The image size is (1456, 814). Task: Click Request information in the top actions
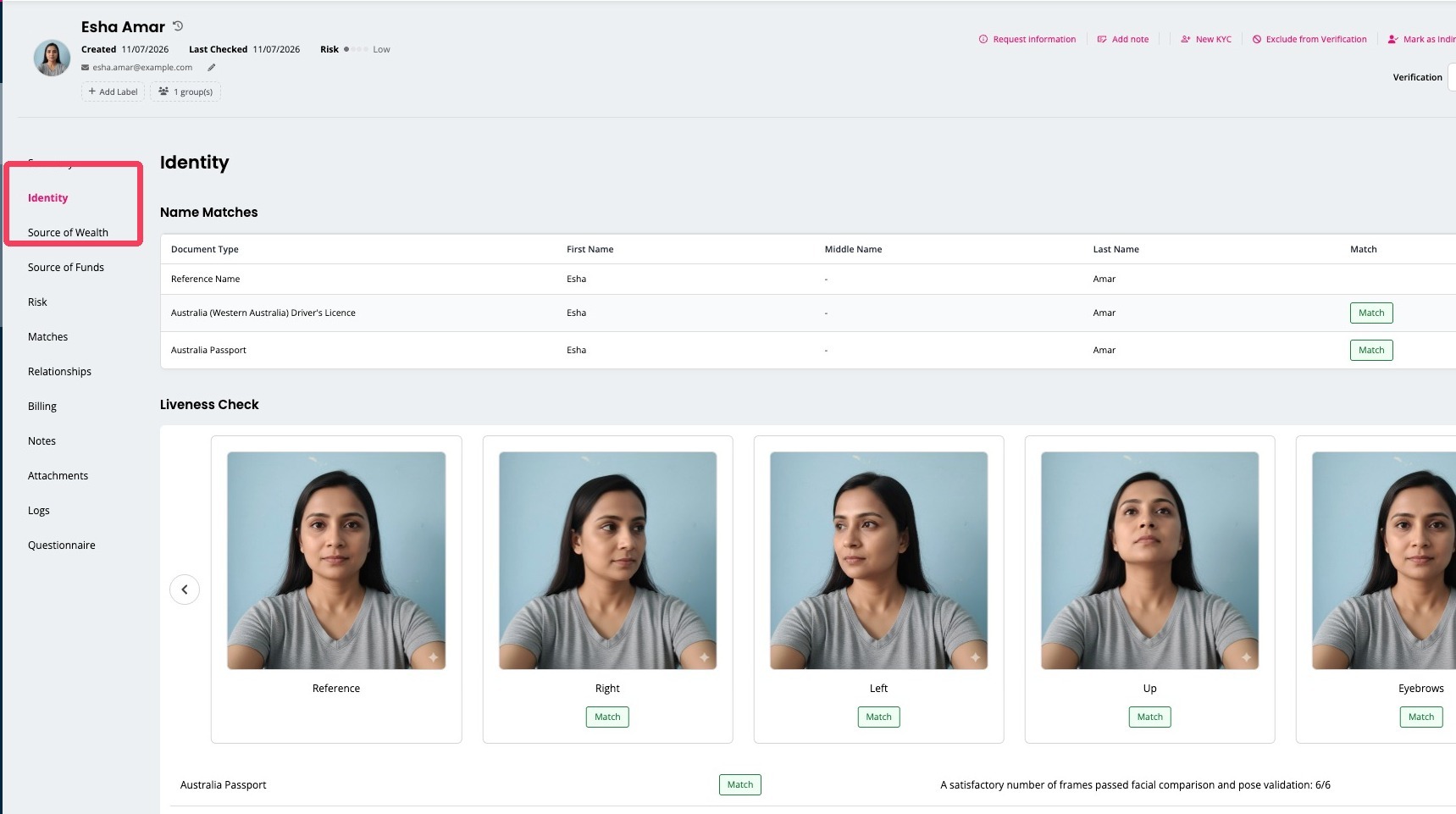1027,39
